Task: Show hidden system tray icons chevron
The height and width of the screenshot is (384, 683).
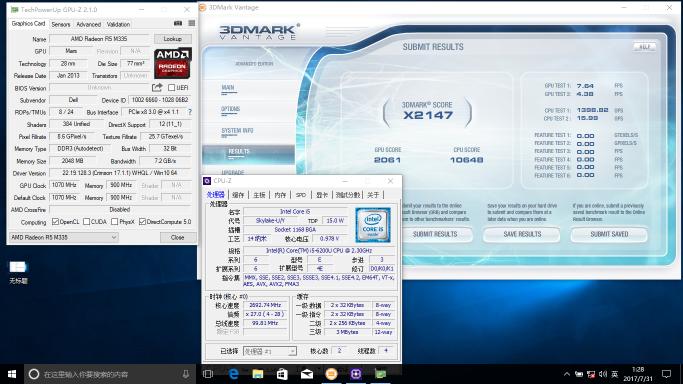Action: (x=566, y=374)
